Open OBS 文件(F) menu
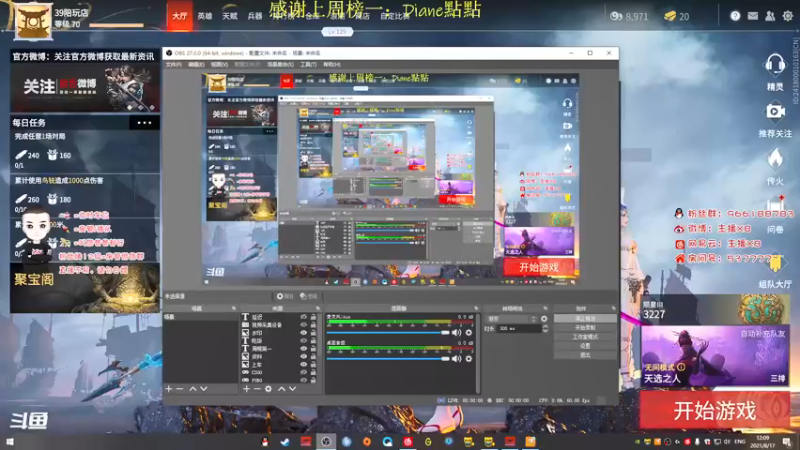This screenshot has width=800, height=450. click(173, 65)
